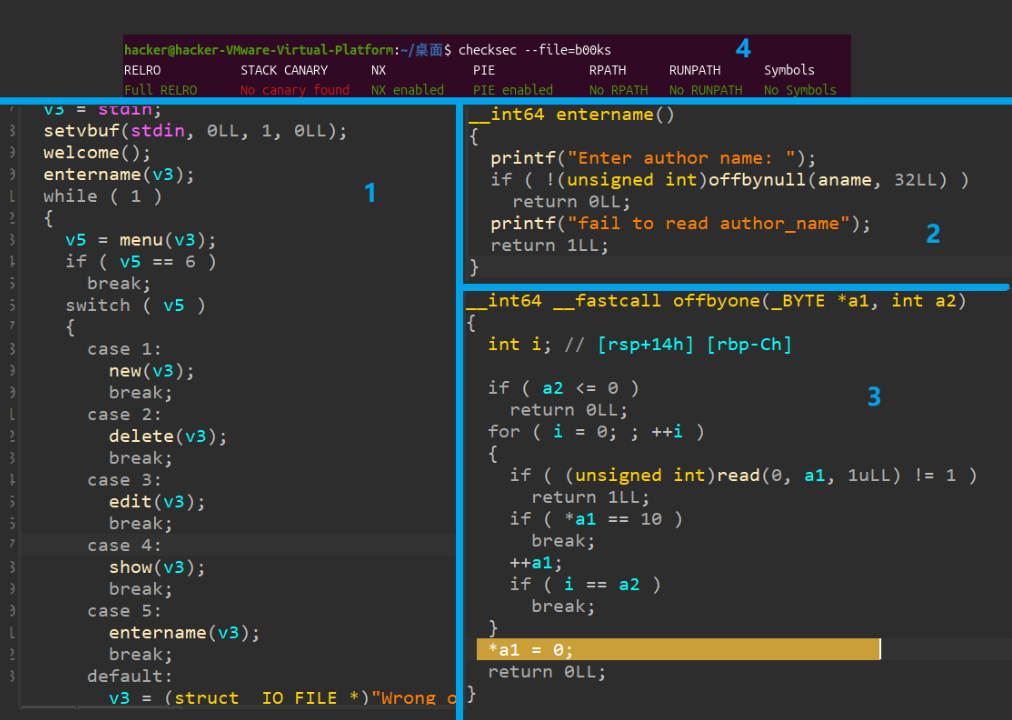
Task: Click the printf "fail to read author_name" line
Action: (x=680, y=223)
